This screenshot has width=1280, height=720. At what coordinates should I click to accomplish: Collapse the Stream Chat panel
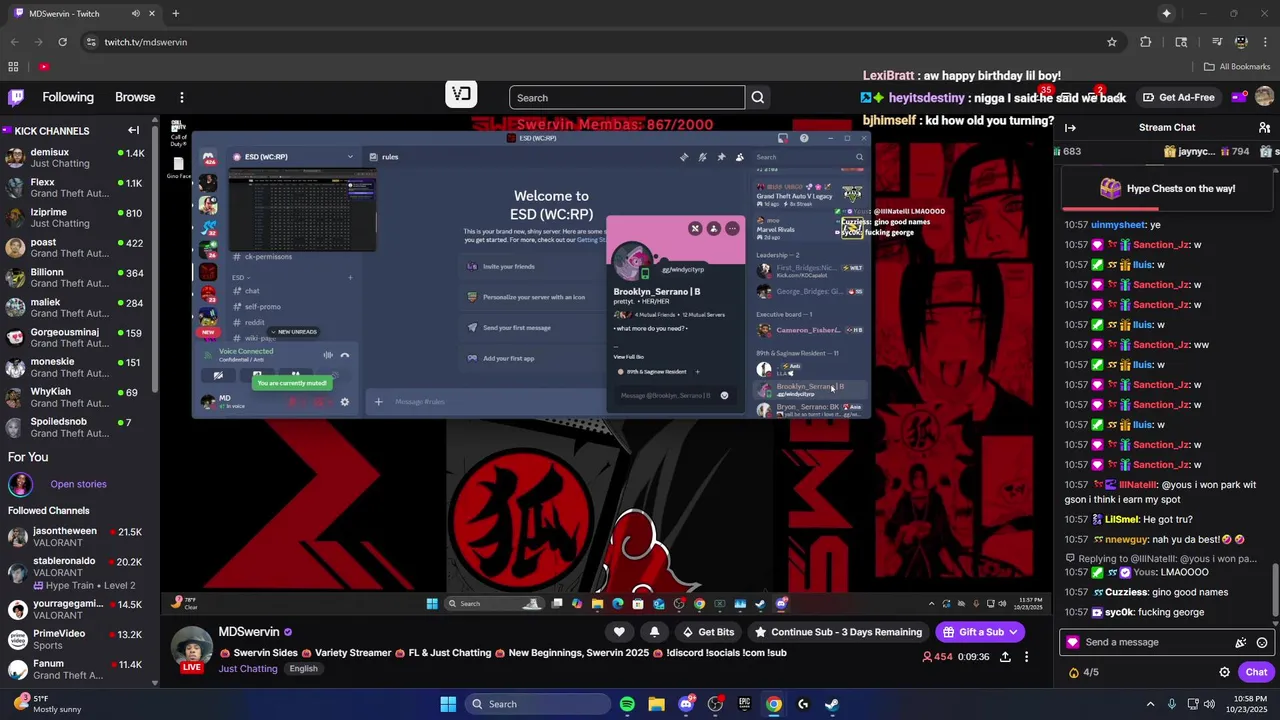click(x=1070, y=127)
